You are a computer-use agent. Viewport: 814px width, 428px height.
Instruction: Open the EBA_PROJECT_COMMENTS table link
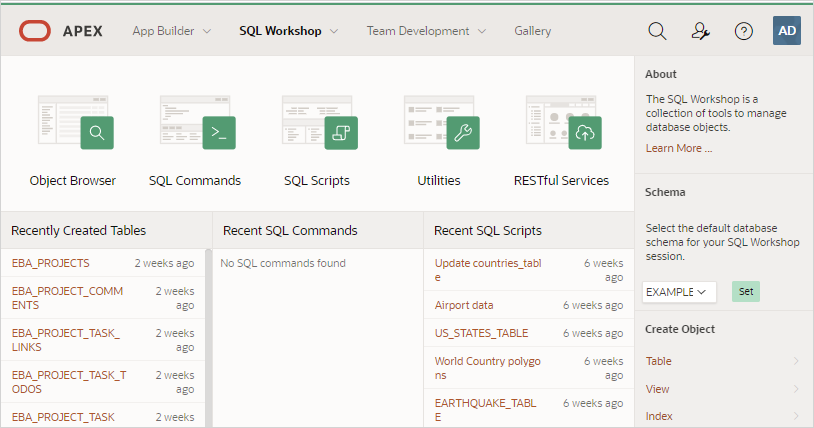67,298
